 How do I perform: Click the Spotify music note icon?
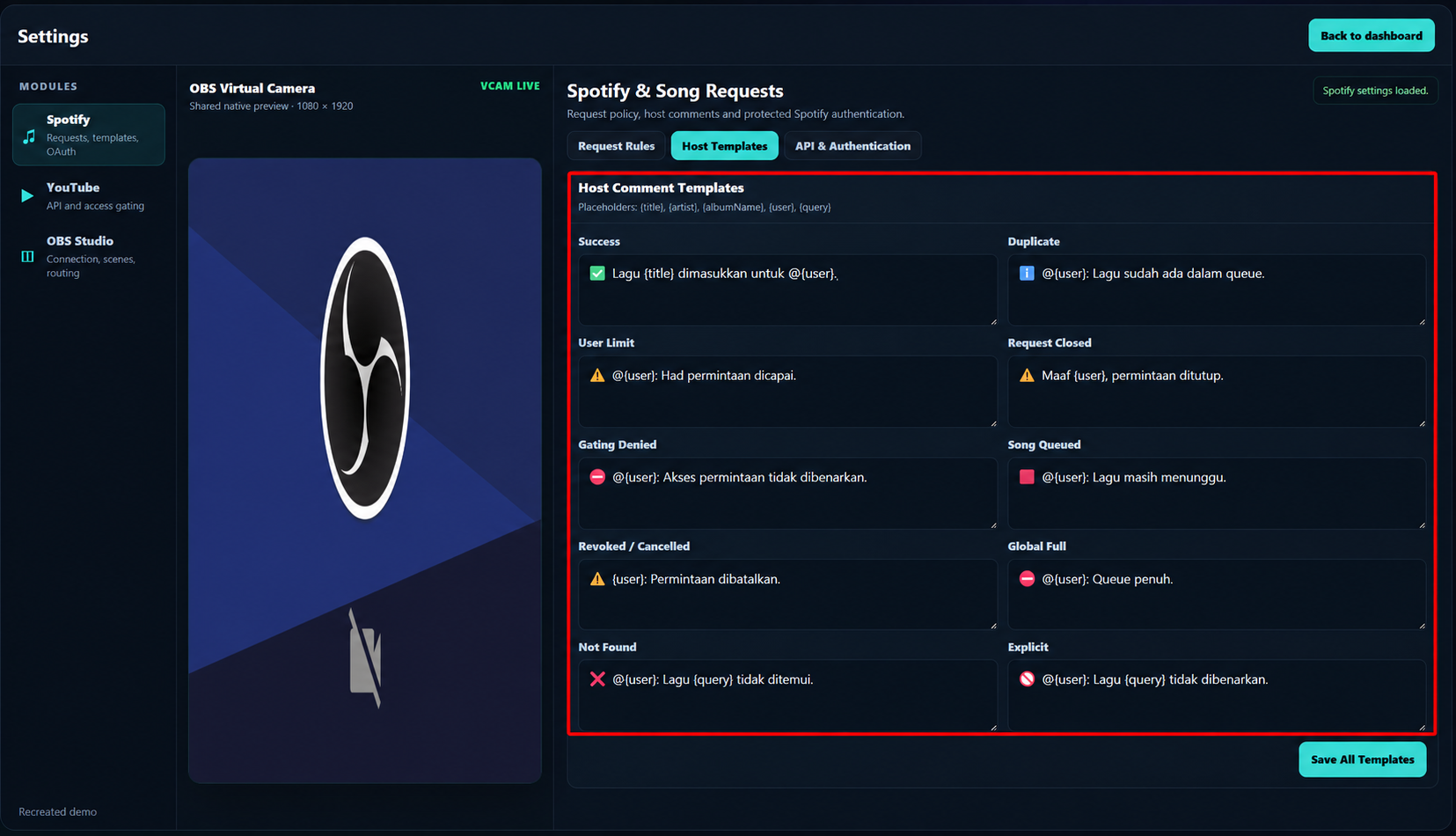pyautogui.click(x=29, y=136)
